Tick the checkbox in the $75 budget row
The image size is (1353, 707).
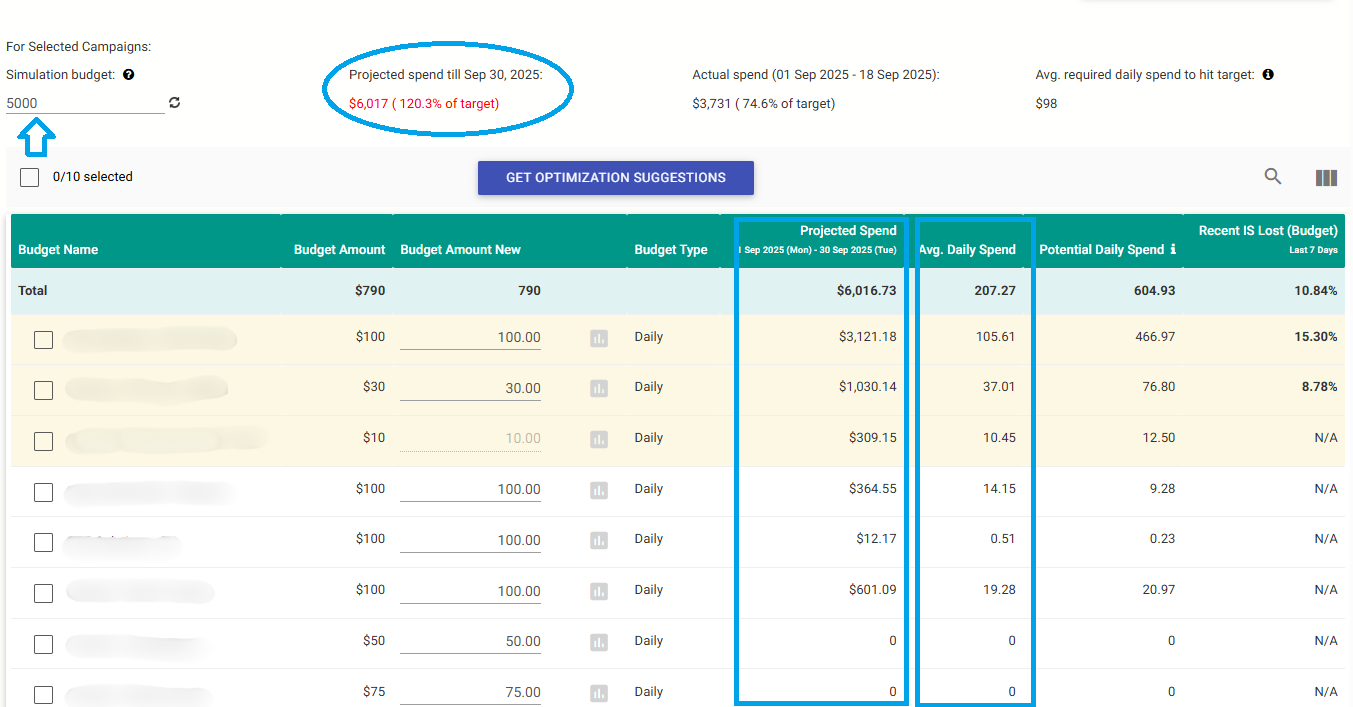(44, 694)
